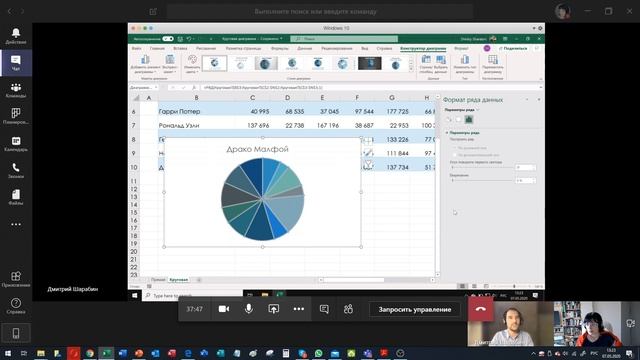Open profile avatar menu in Teams
The width and height of the screenshot is (640, 360).
click(x=563, y=11)
